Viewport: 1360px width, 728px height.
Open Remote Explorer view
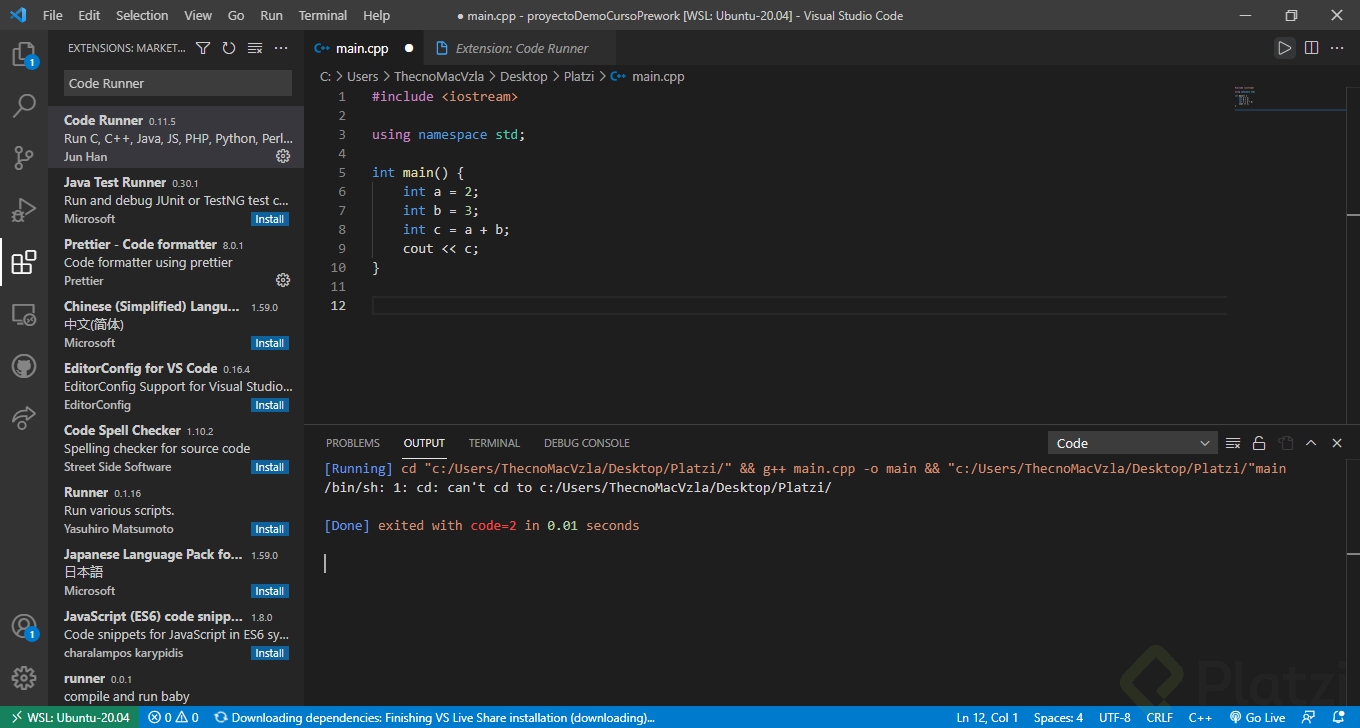click(24, 314)
